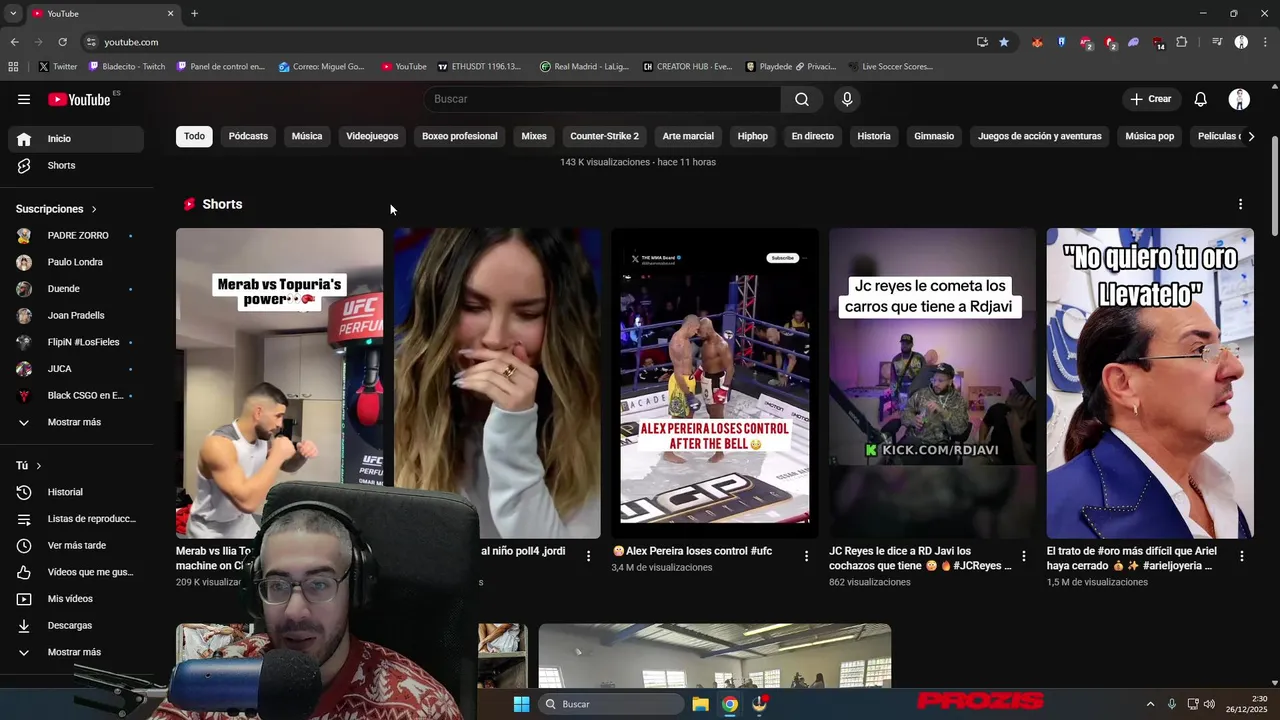Click the search magnifier button
The width and height of the screenshot is (1280, 720).
(x=802, y=99)
